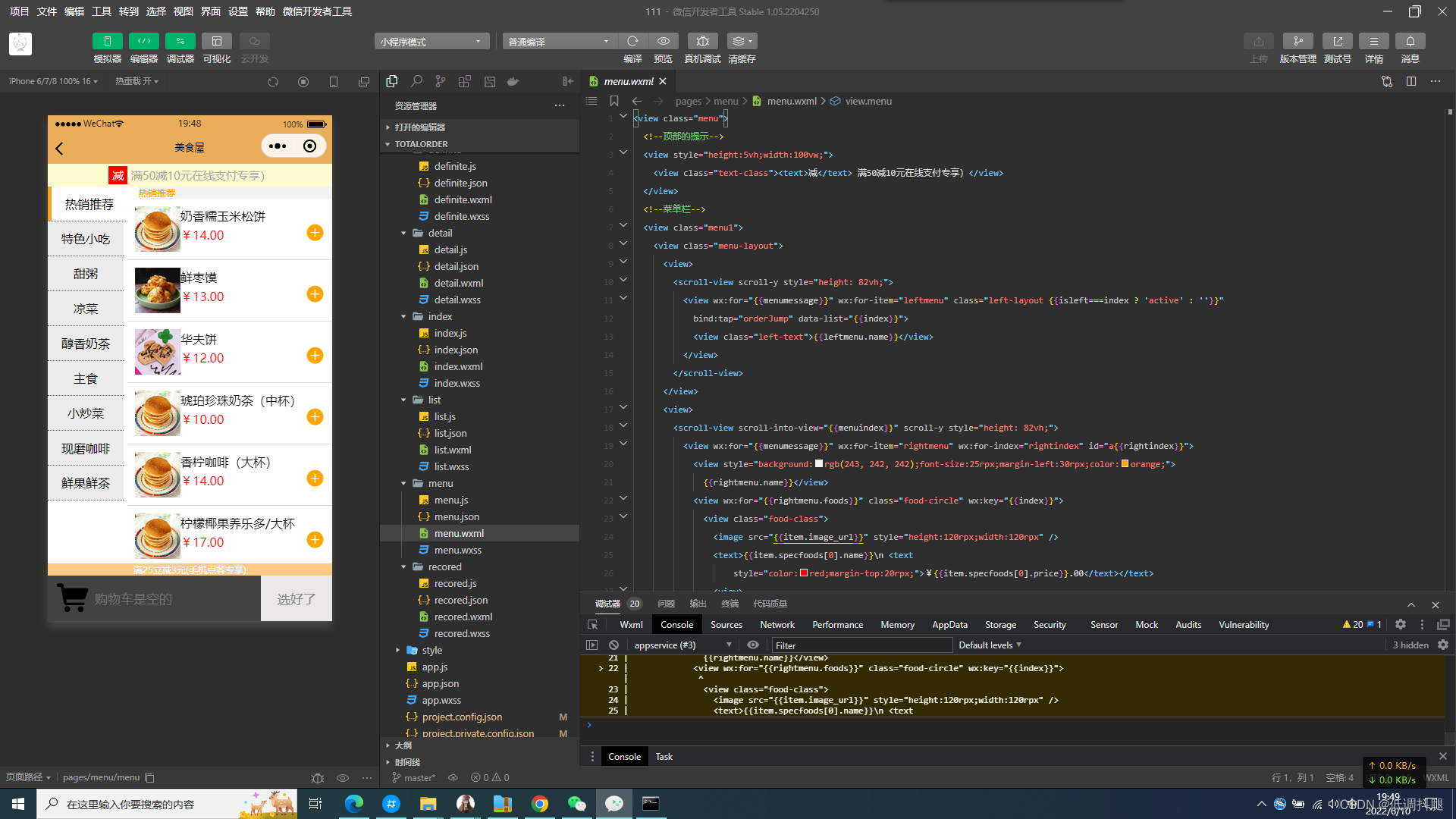The image size is (1456, 819).
Task: Click the console Filter input field
Action: click(861, 645)
